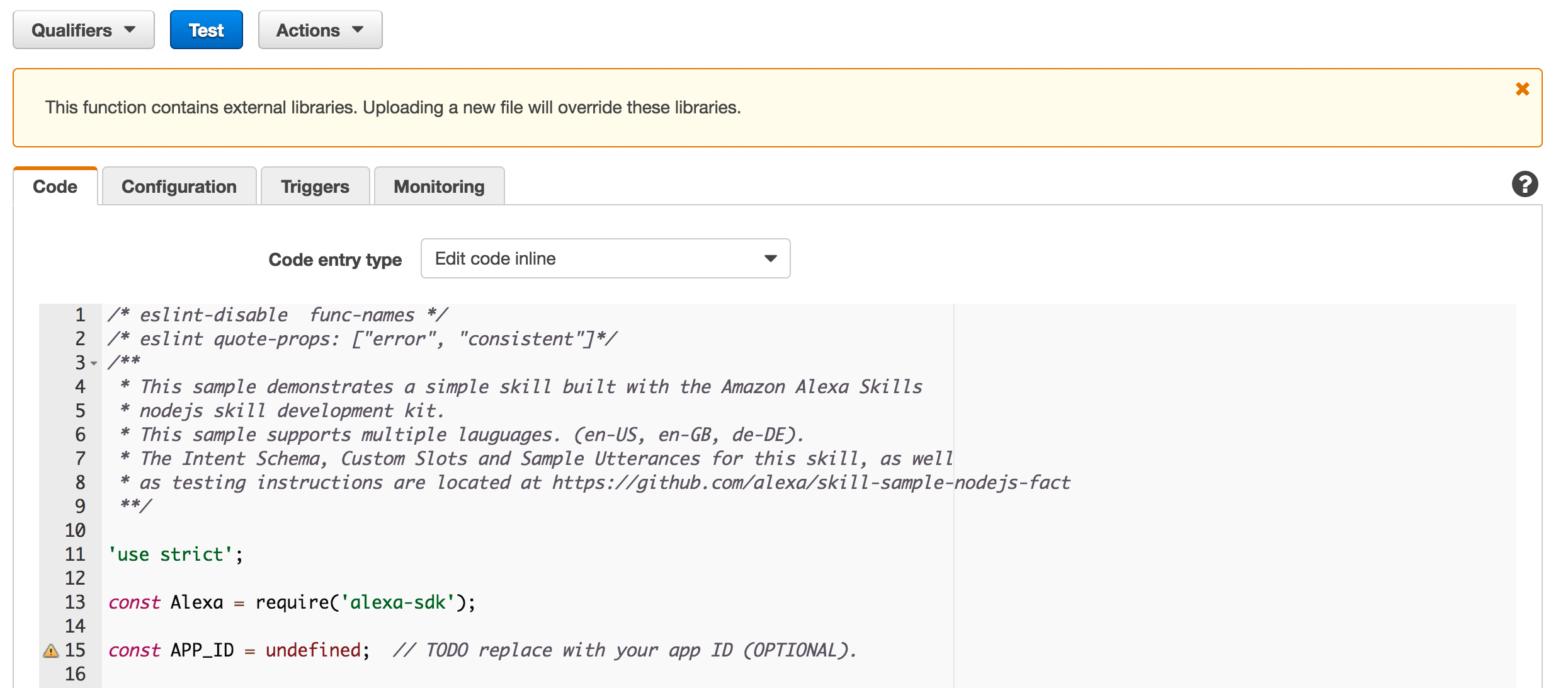Open the Qualifiers dropdown
This screenshot has width=1568, height=688.
84,30
